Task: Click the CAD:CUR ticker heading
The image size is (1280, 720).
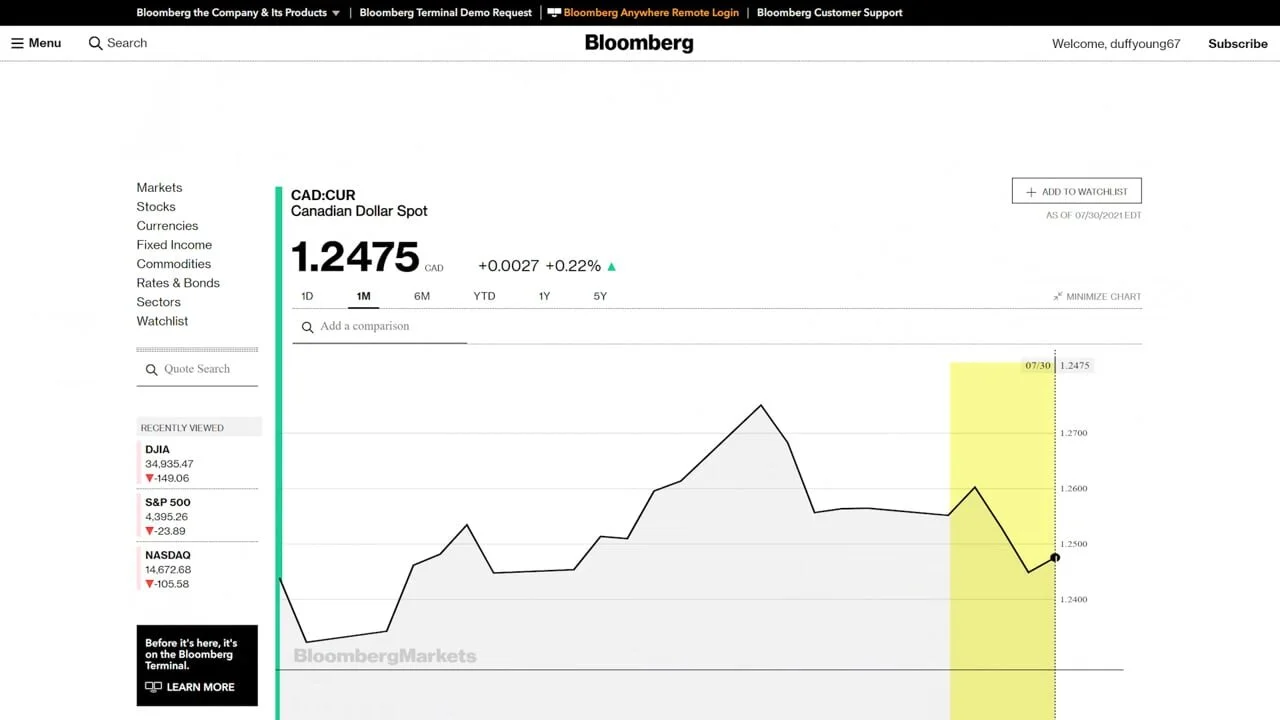Action: (323, 195)
